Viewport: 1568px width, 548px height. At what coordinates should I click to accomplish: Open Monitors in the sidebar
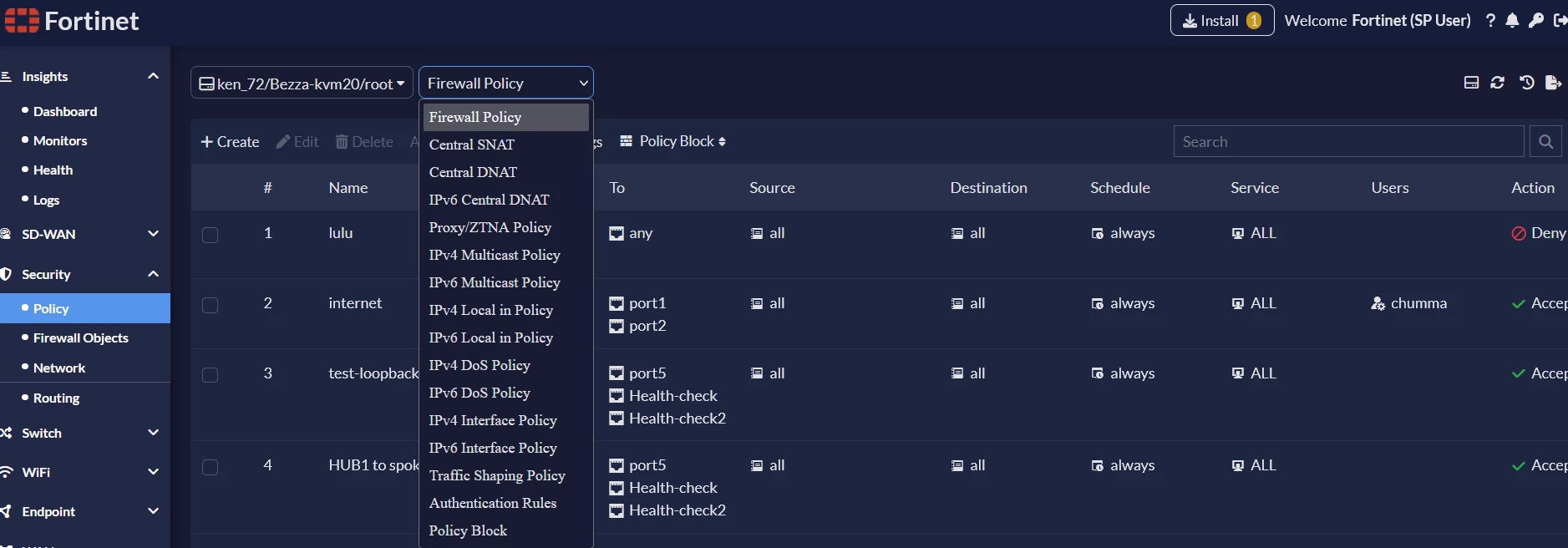[60, 140]
